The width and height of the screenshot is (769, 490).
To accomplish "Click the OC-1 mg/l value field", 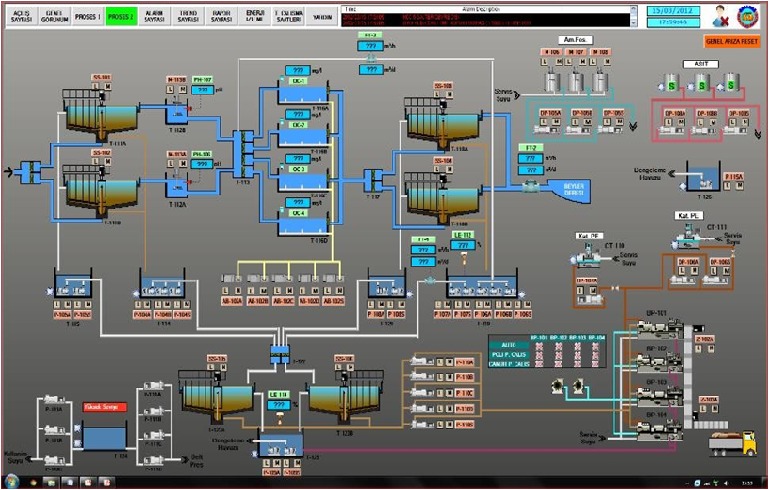I will coord(298,71).
